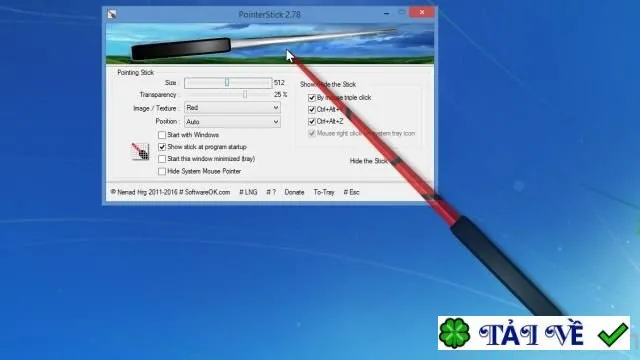Tick Start this window minimized (tray)
This screenshot has width=640, height=360.
click(x=162, y=159)
